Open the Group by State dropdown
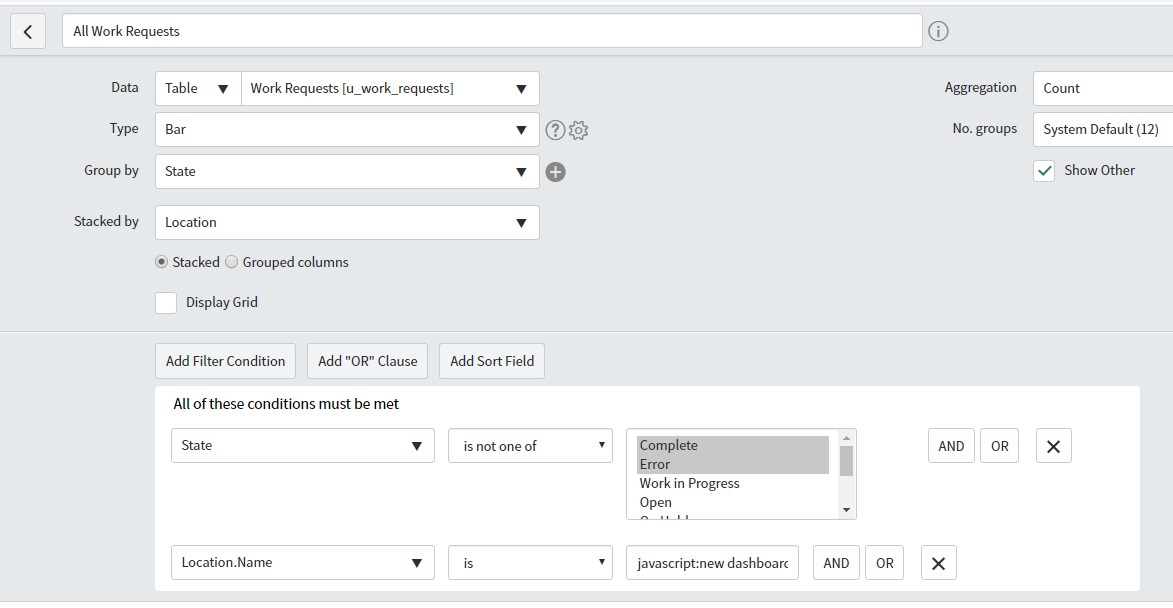1173x608 pixels. coord(347,171)
